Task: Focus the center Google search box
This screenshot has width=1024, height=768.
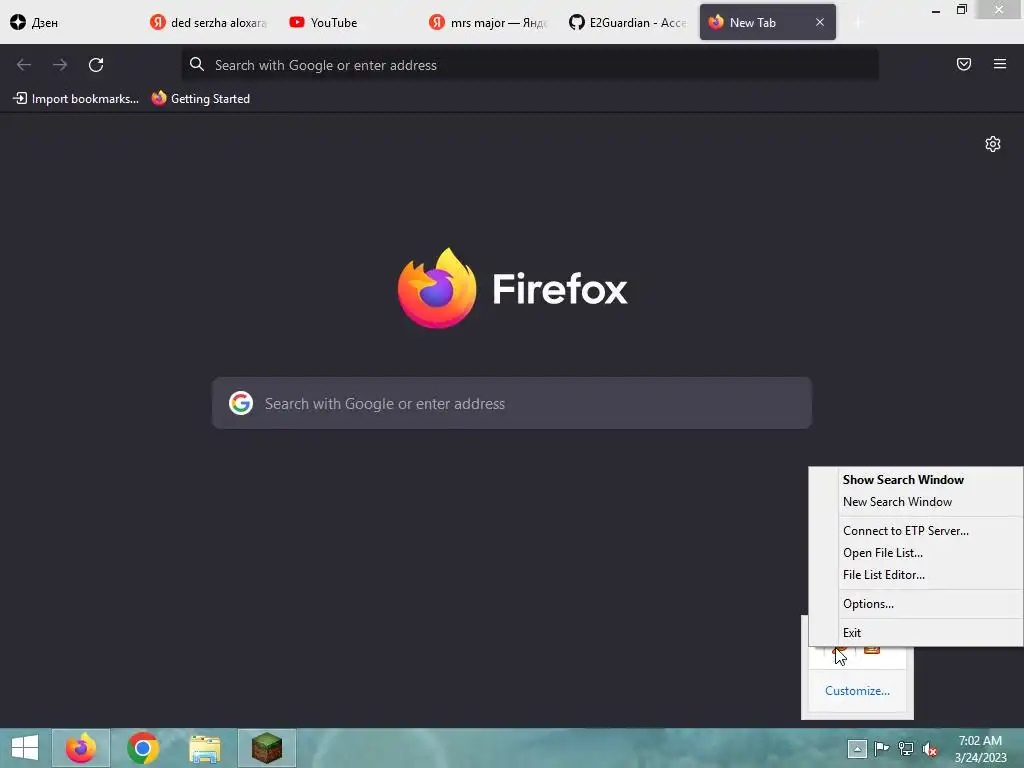Action: (512, 403)
